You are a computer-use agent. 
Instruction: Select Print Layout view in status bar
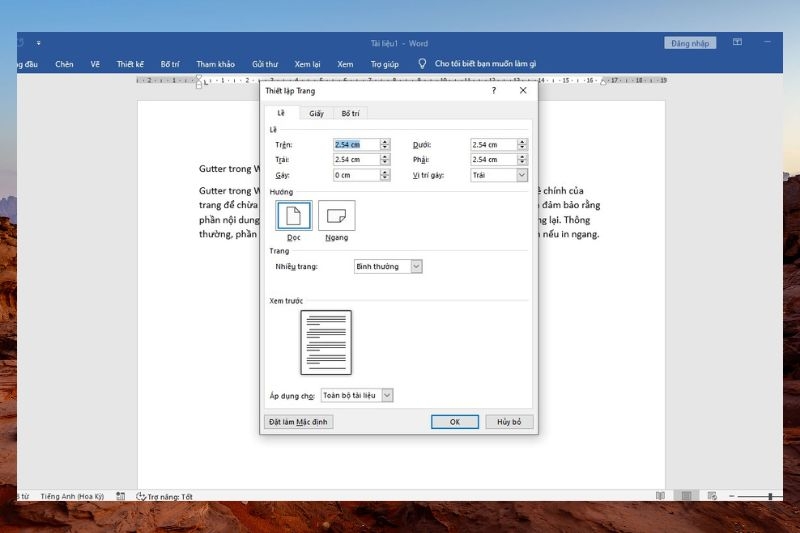pos(685,496)
